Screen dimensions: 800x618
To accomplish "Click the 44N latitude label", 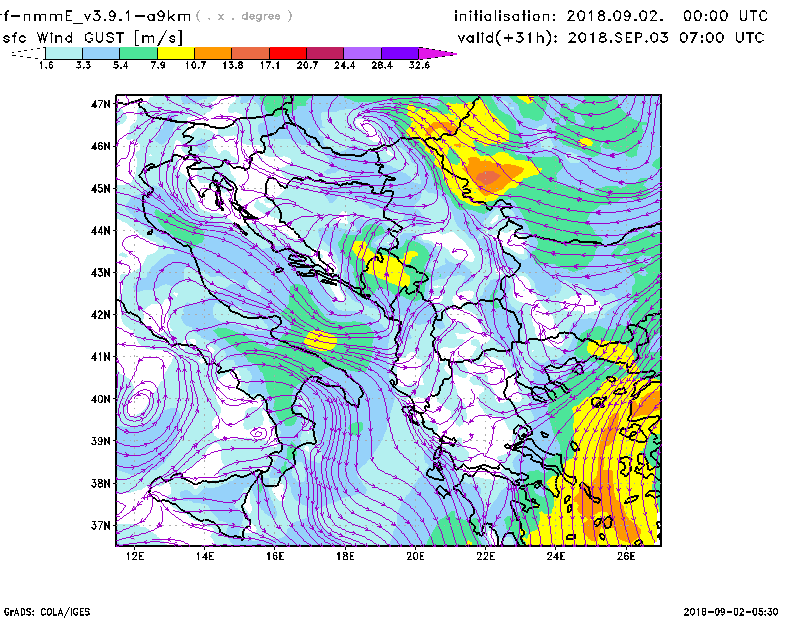I will 101,231.
